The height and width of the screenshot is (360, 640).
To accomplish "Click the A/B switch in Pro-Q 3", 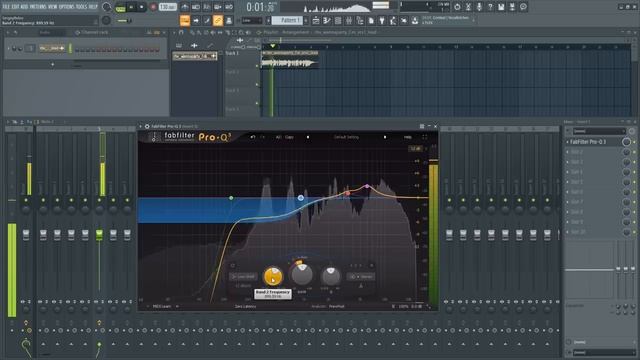I will pos(278,137).
